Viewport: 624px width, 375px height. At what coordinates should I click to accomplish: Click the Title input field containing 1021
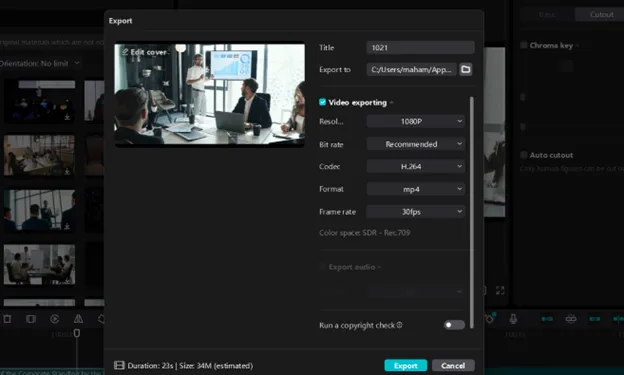click(420, 47)
